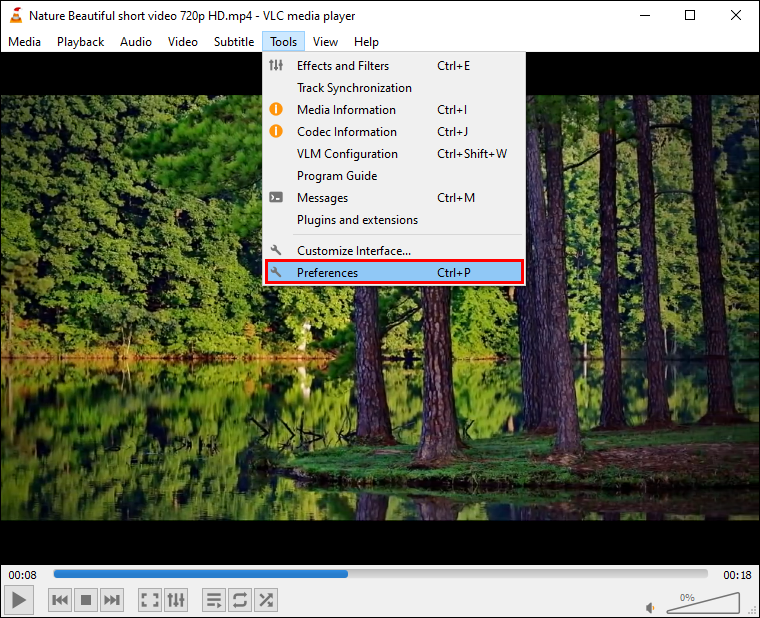760x618 pixels.
Task: Close the open Tools menu
Action: pyautogui.click(x=284, y=42)
